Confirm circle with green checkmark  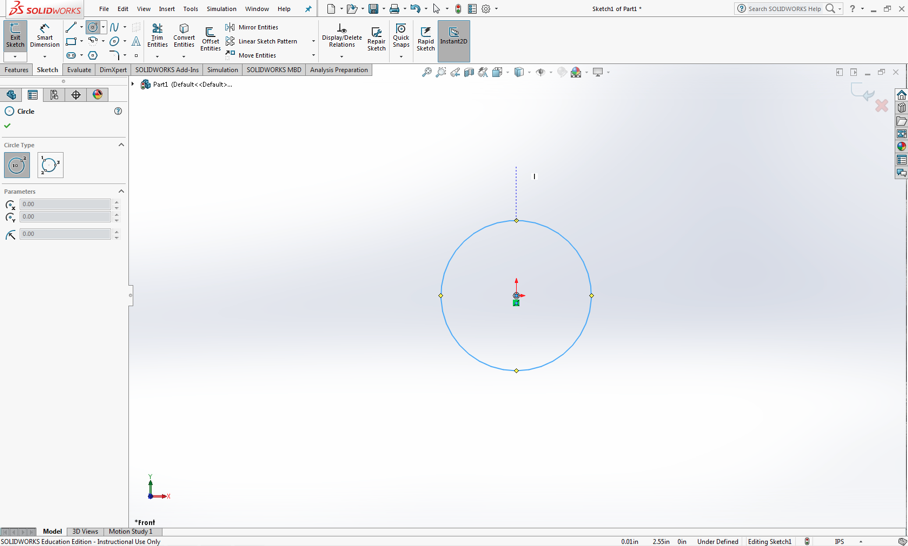point(8,126)
